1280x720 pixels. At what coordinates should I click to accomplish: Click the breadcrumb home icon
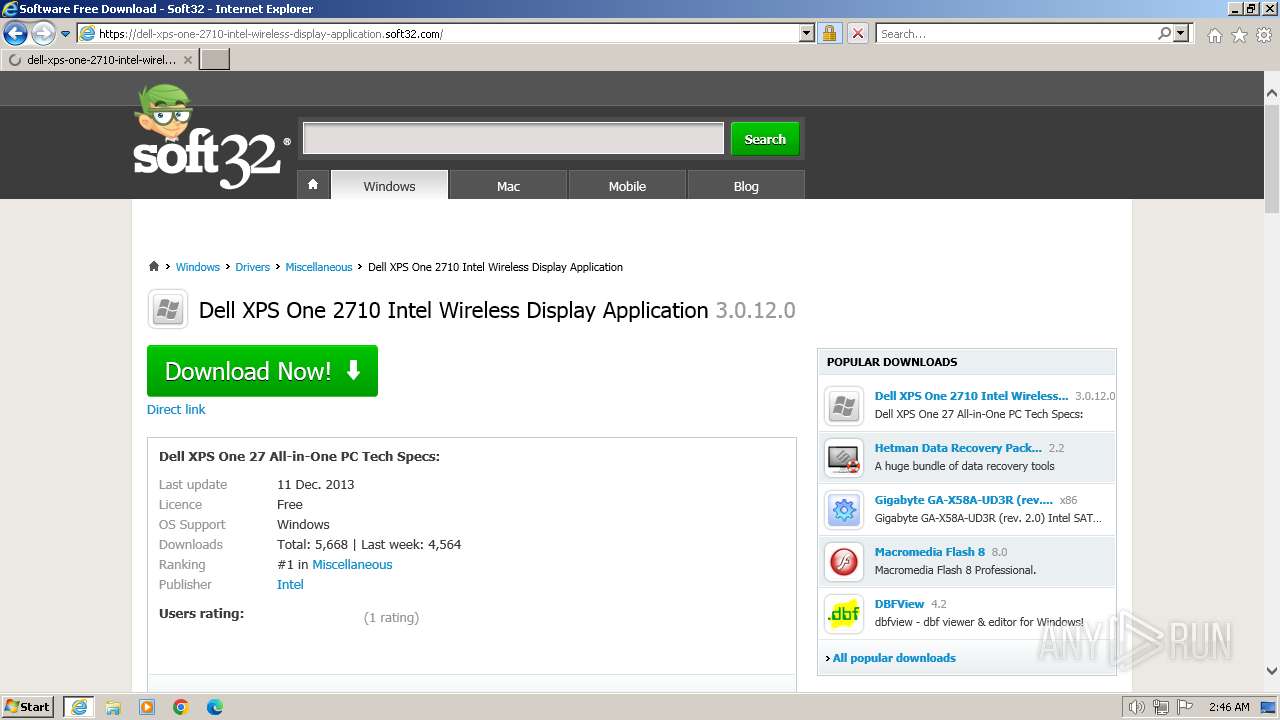(x=154, y=267)
